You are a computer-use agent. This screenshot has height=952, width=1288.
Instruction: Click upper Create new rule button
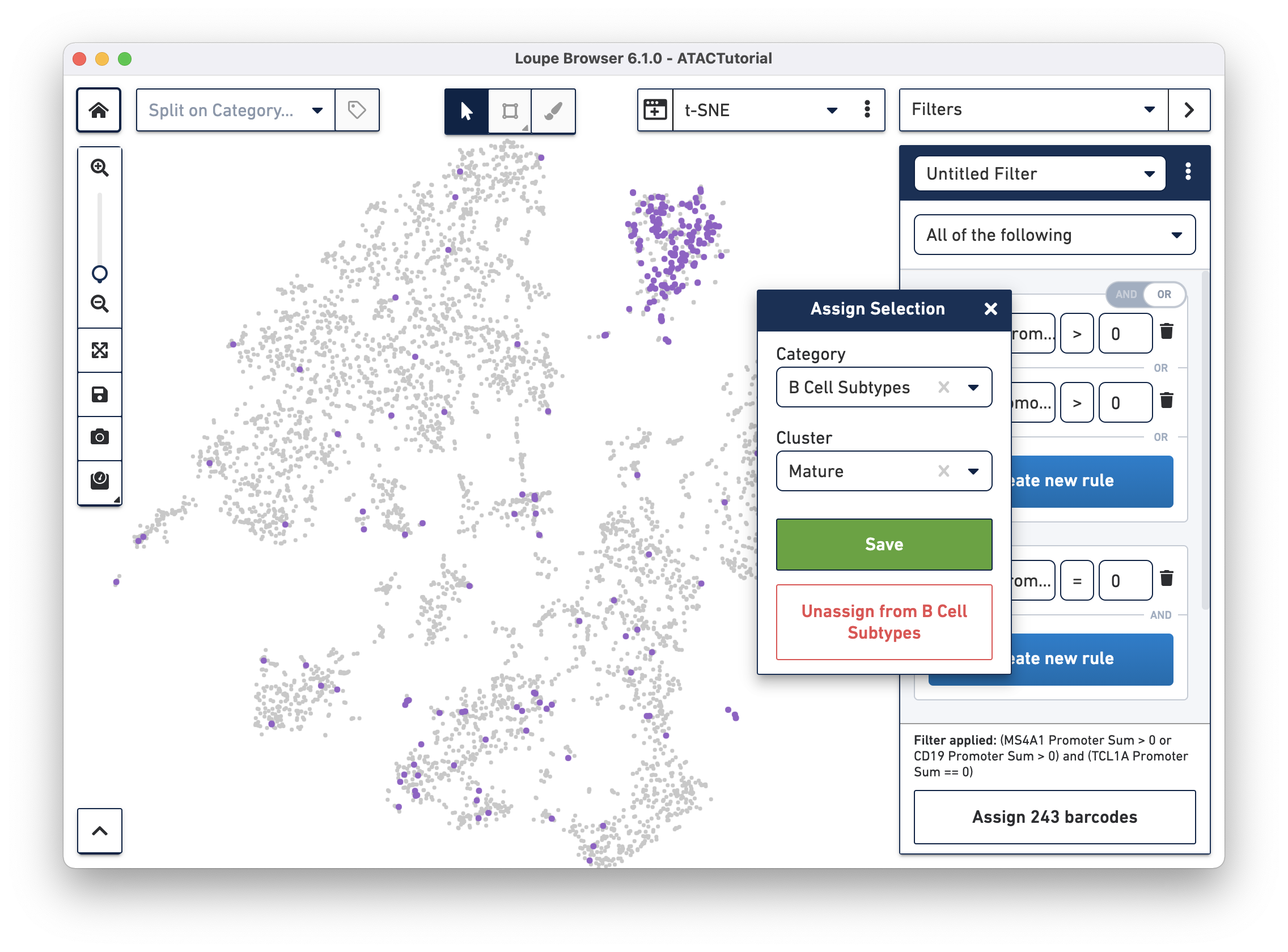coord(1091,482)
